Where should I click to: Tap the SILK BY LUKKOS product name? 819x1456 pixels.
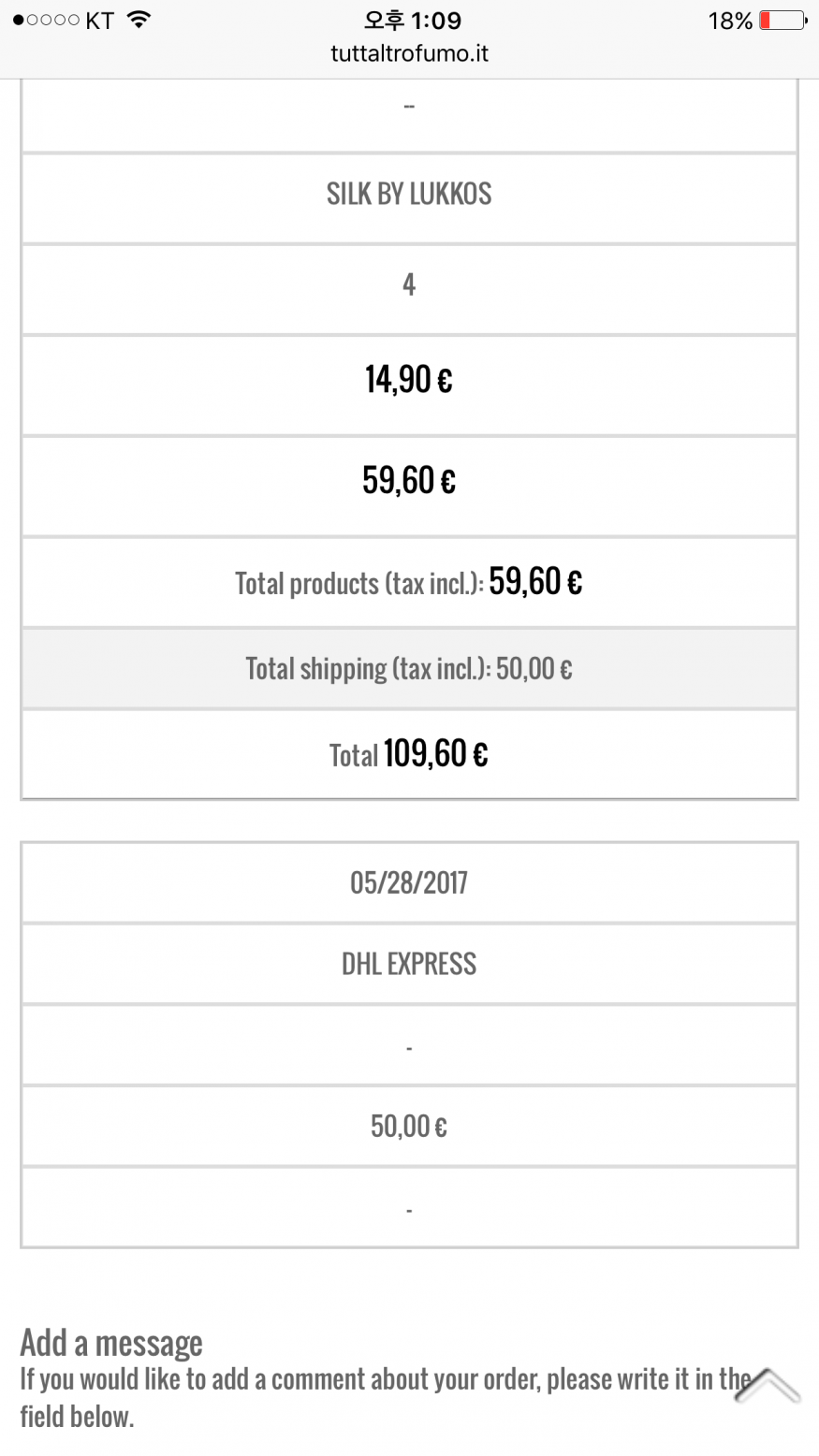point(409,195)
